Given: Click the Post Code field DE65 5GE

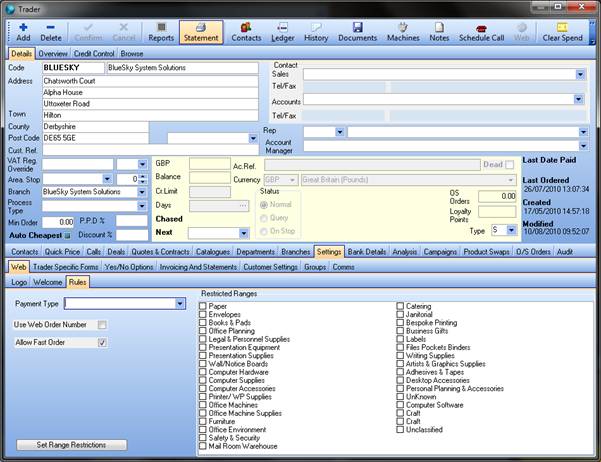Looking at the screenshot, I should coord(95,138).
